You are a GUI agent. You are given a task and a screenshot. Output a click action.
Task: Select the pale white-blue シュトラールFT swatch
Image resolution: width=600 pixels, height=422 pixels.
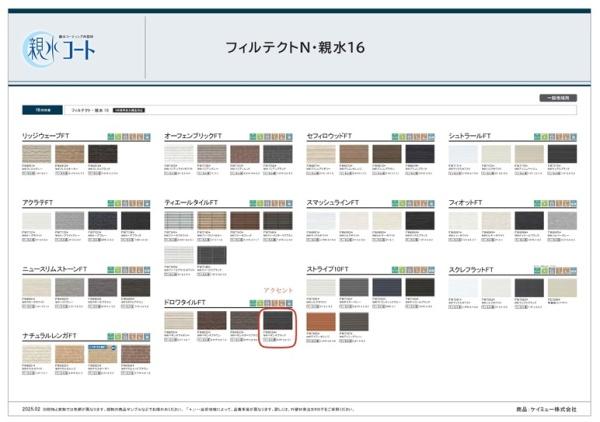[463, 154]
